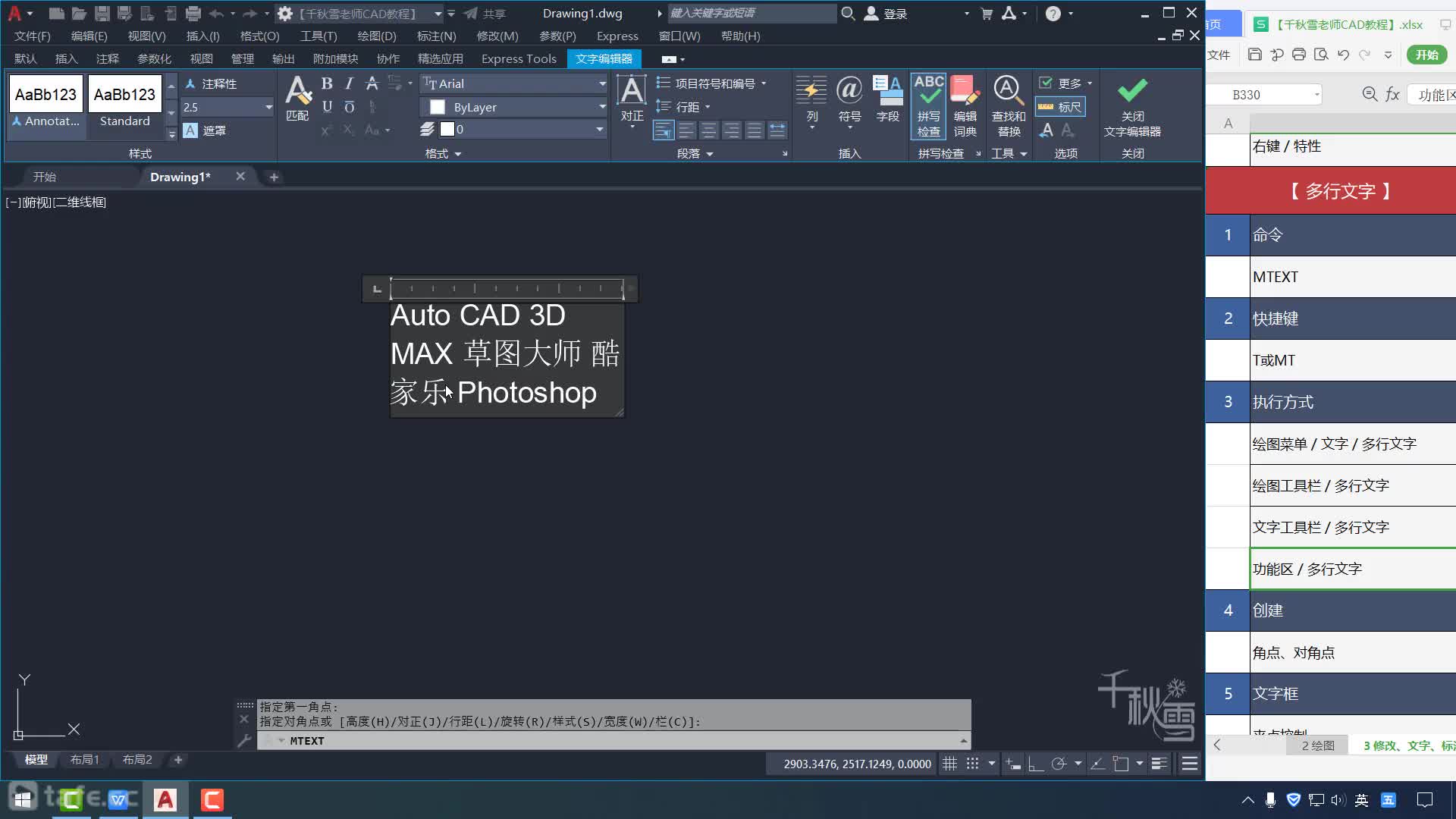Open the Windows Start menu
The height and width of the screenshot is (819, 1456).
coord(23,799)
